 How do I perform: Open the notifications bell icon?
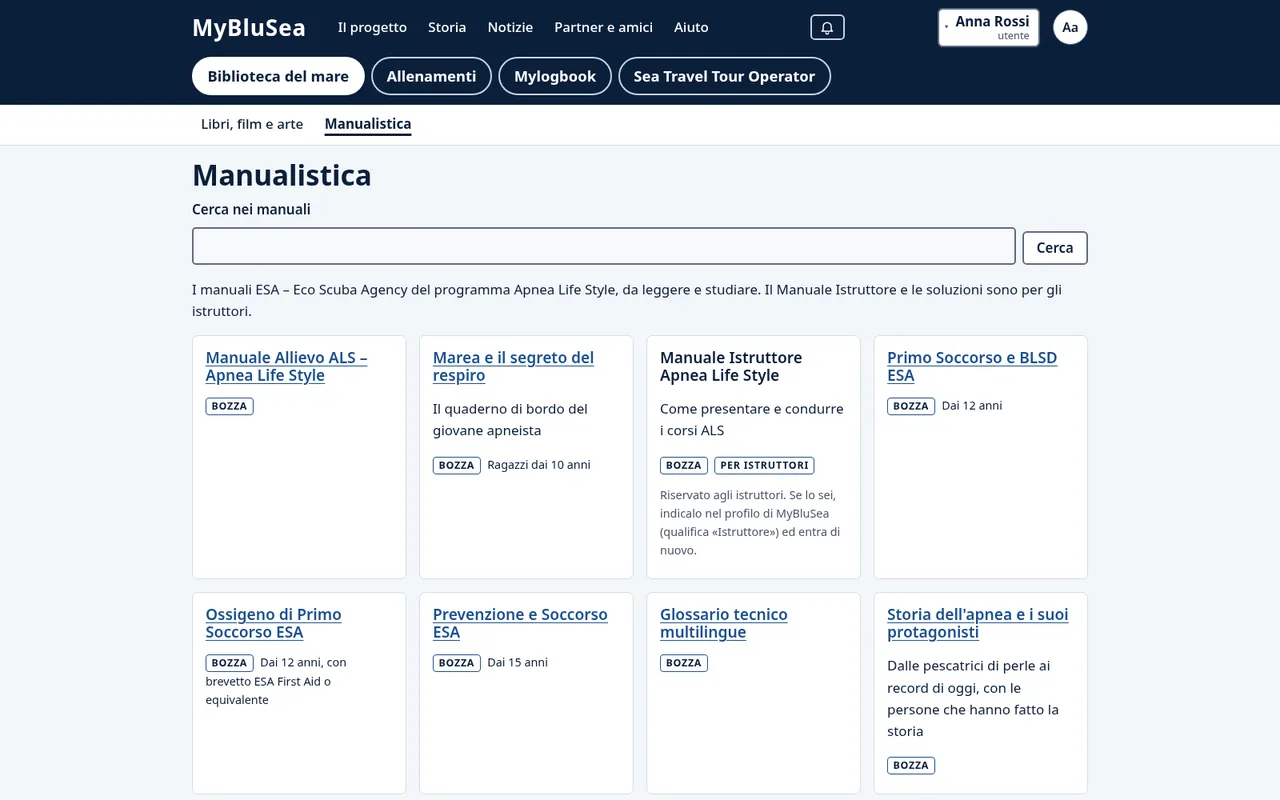827,28
